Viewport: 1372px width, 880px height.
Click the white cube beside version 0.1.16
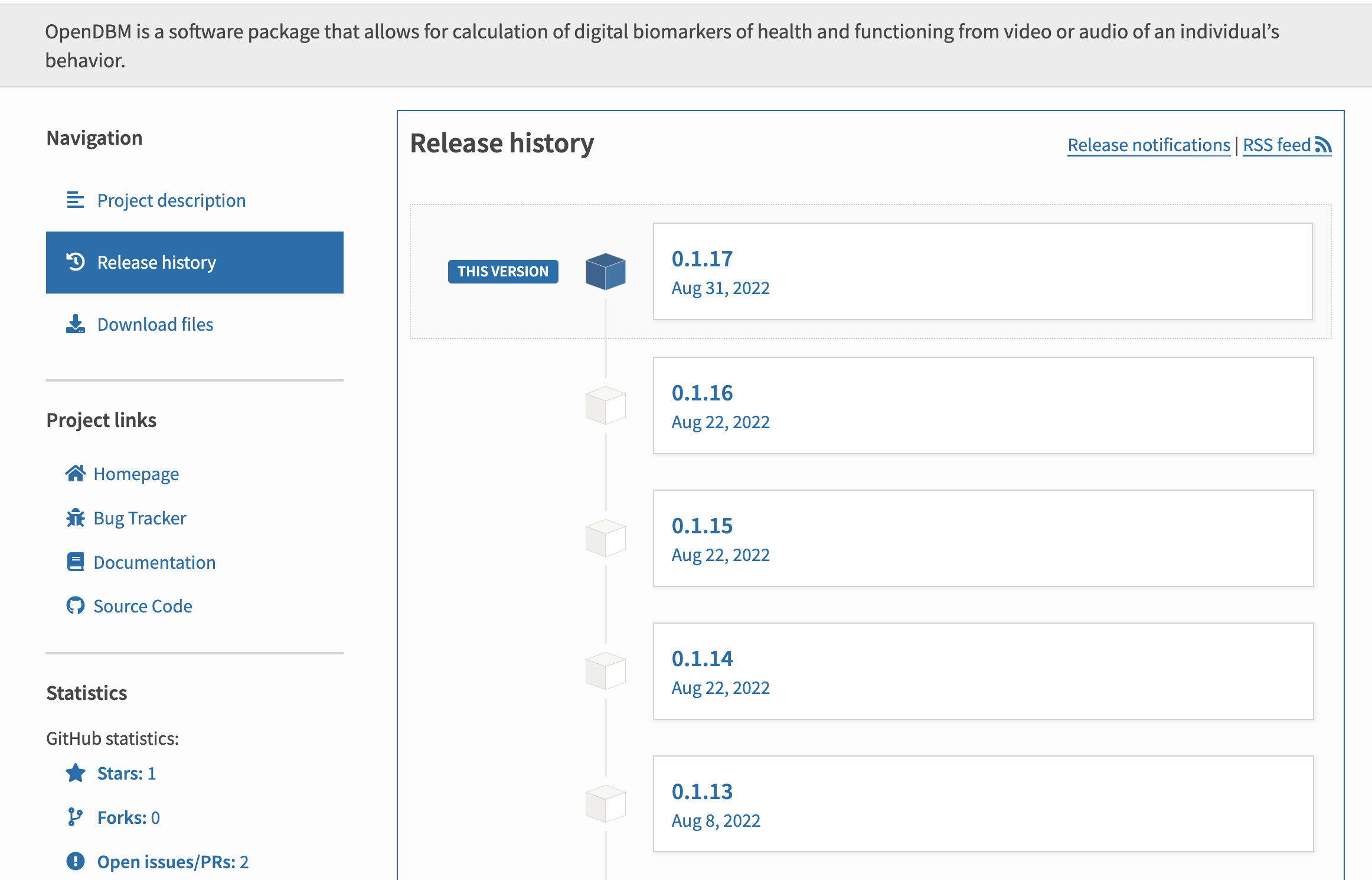606,405
